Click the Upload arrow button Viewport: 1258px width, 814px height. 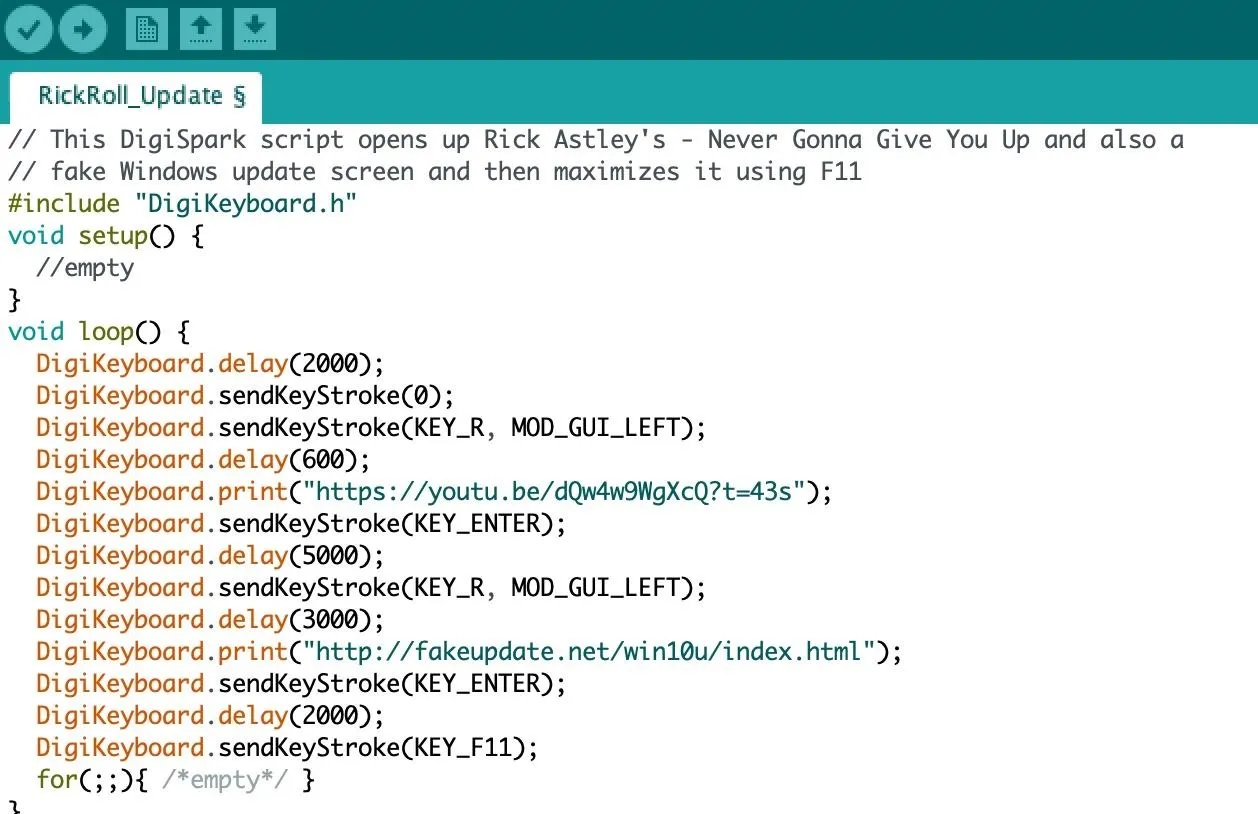click(83, 29)
